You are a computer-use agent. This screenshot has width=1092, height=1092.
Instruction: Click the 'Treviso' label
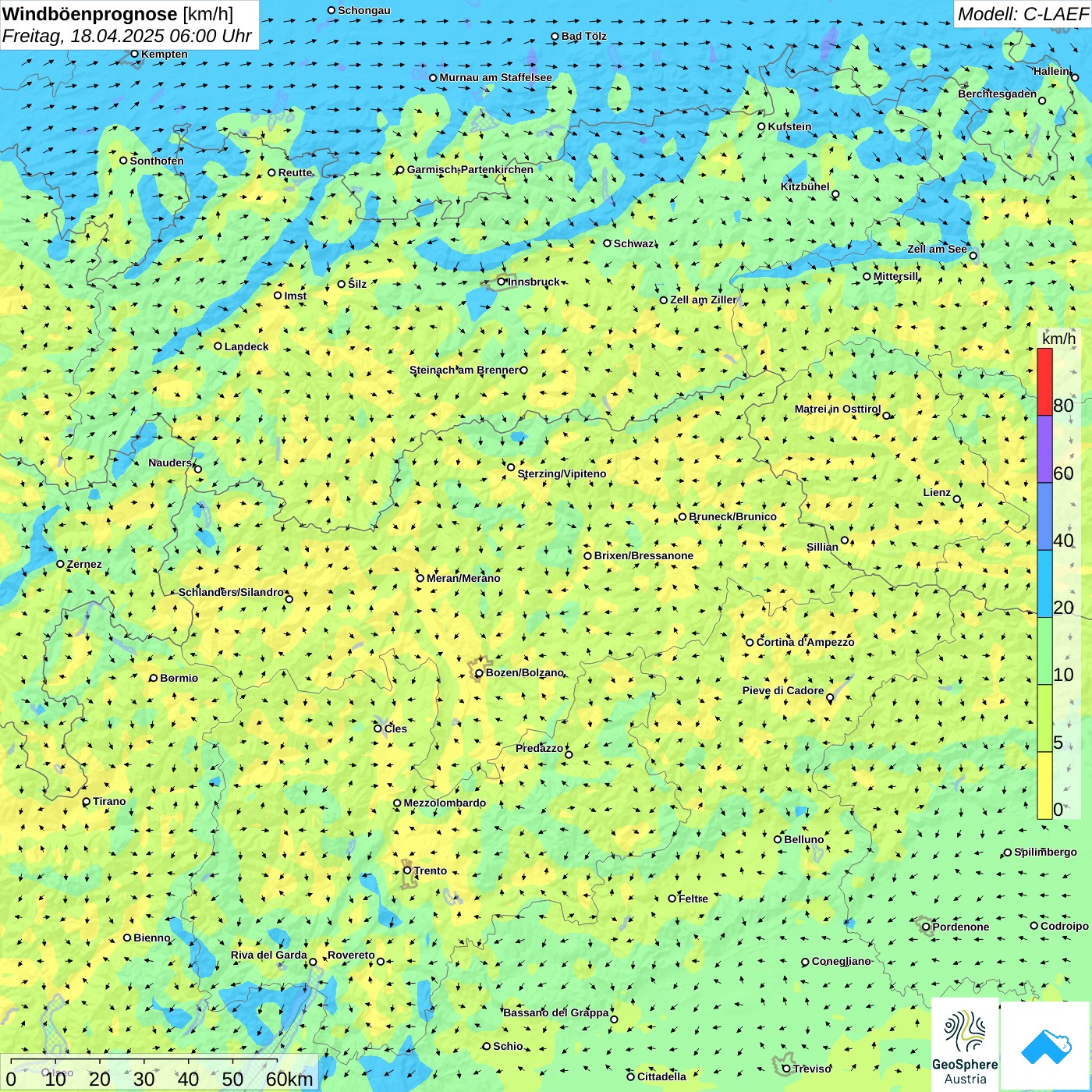[x=812, y=1069]
